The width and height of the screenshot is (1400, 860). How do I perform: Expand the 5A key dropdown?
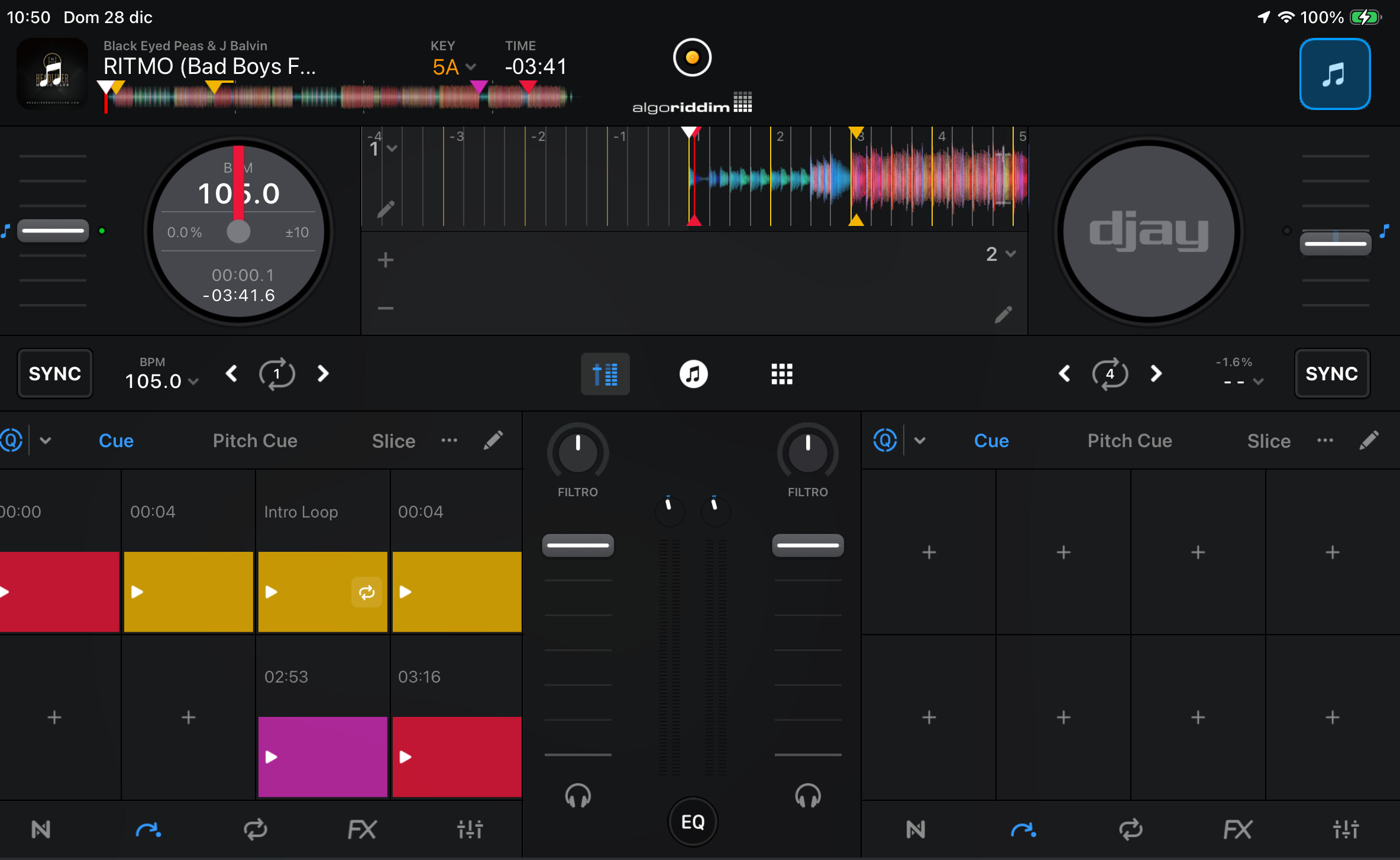click(x=454, y=67)
